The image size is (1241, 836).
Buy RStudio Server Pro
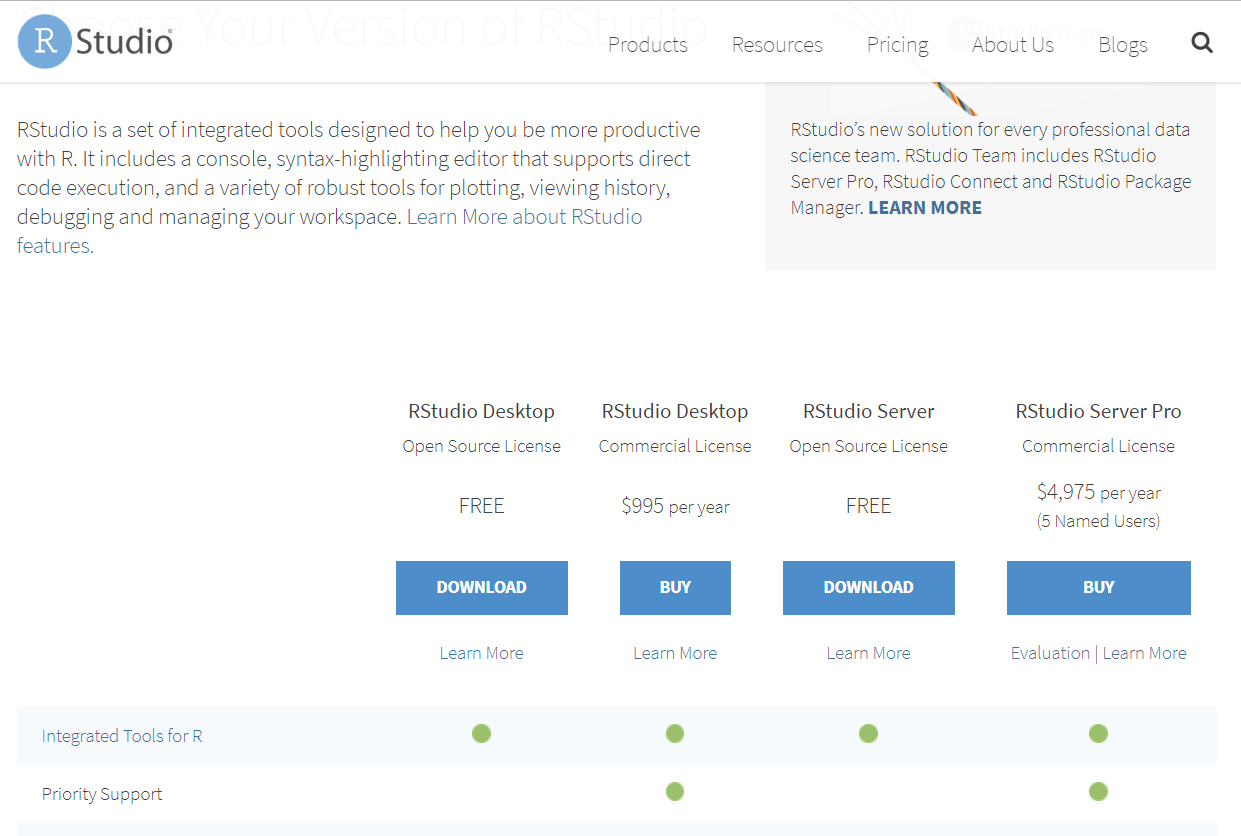1099,588
